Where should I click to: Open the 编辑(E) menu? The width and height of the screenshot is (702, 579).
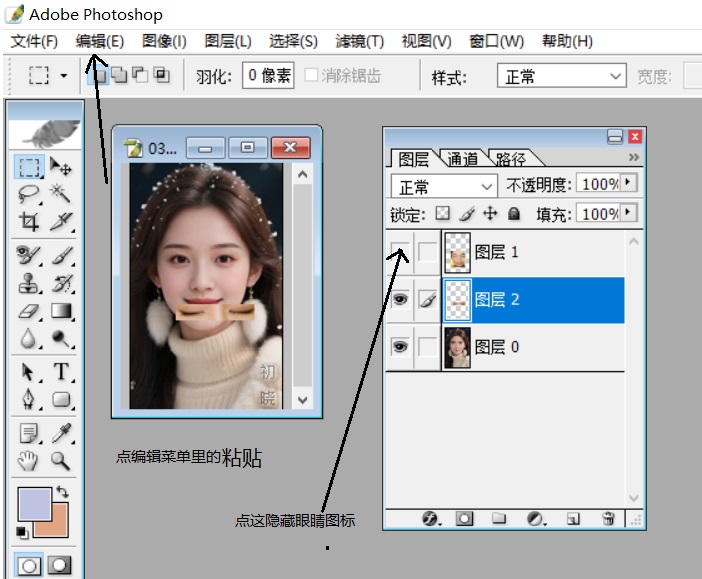[99, 41]
